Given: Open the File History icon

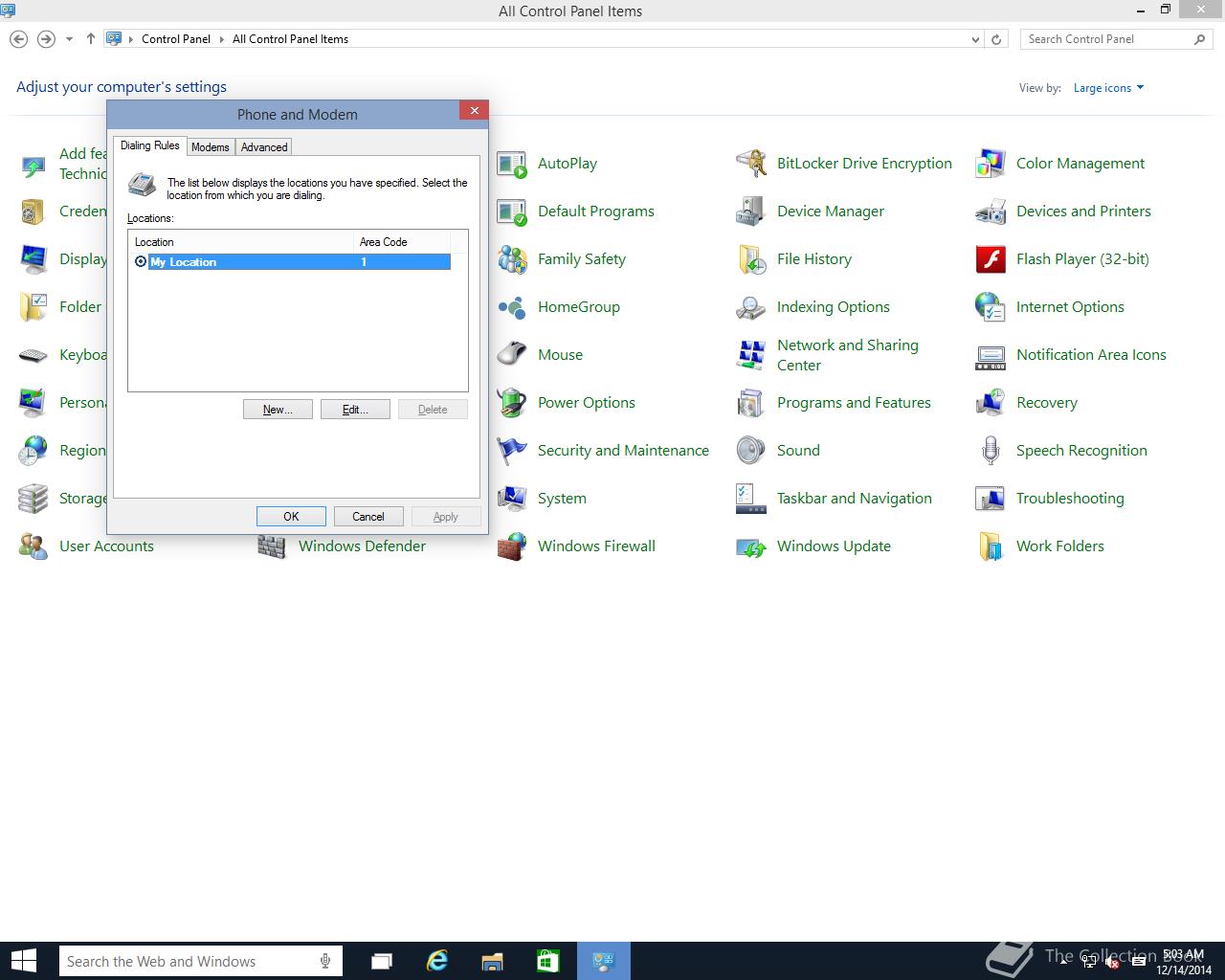Looking at the screenshot, I should [x=751, y=260].
